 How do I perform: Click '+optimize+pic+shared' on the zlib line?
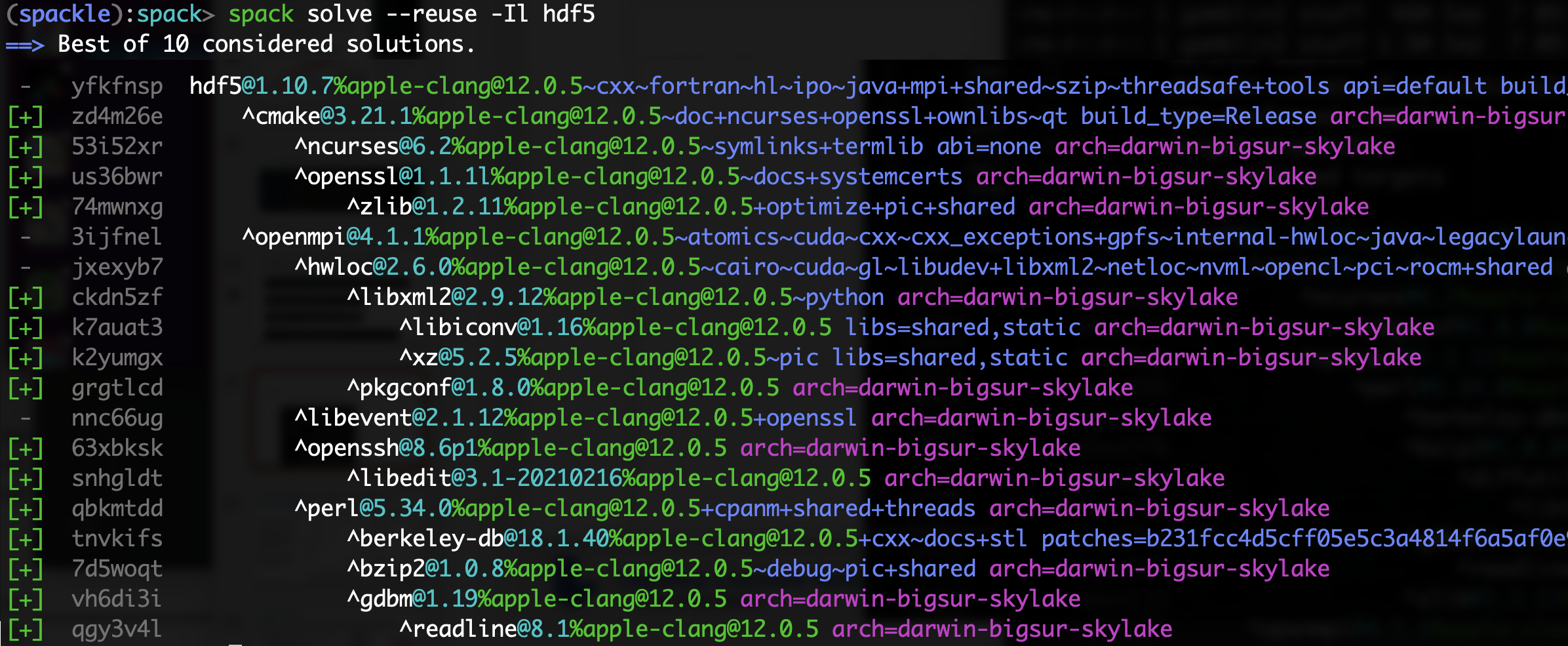click(884, 207)
